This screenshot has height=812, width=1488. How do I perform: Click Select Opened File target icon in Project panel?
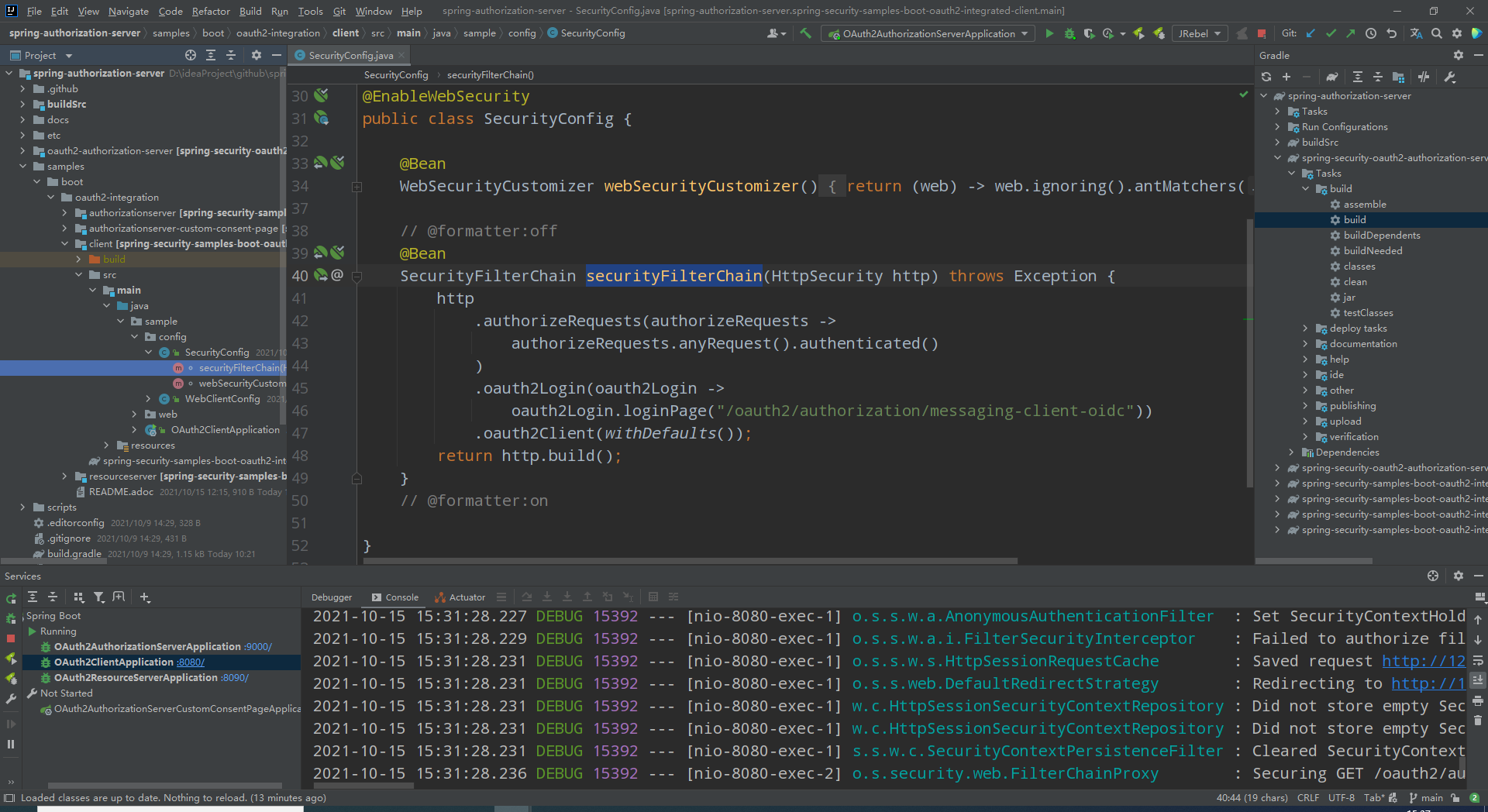click(191, 55)
